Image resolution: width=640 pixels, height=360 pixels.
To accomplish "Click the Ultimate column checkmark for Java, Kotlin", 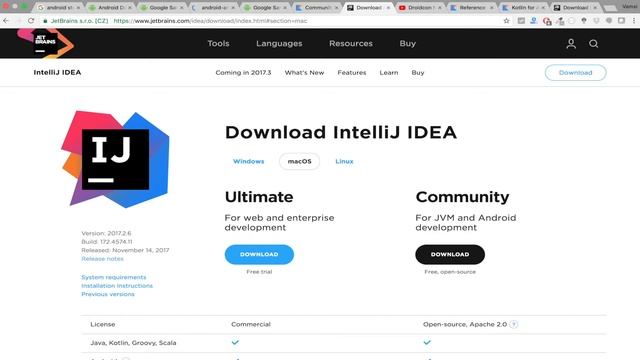I will point(235,342).
